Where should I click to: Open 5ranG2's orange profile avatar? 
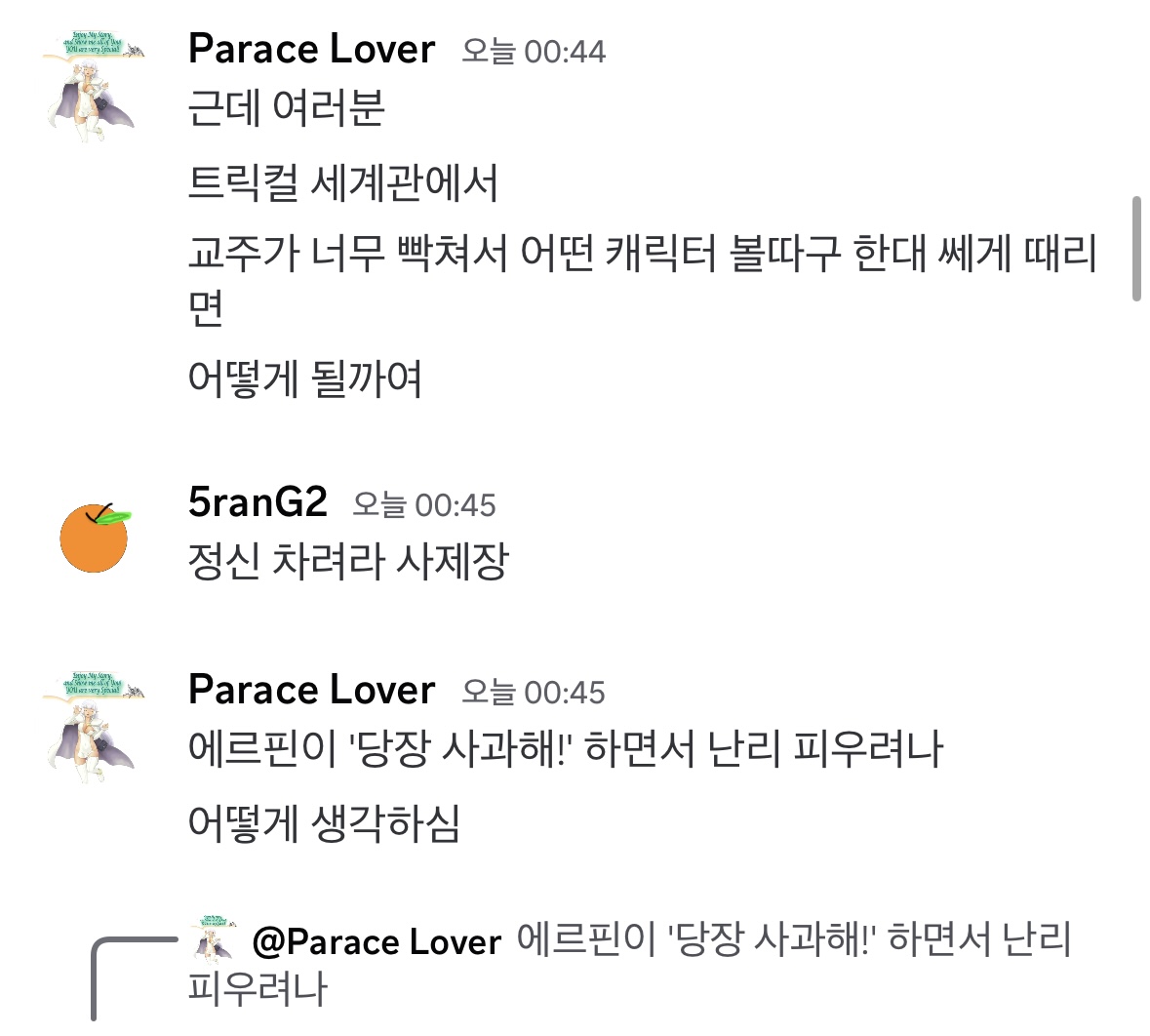click(94, 538)
